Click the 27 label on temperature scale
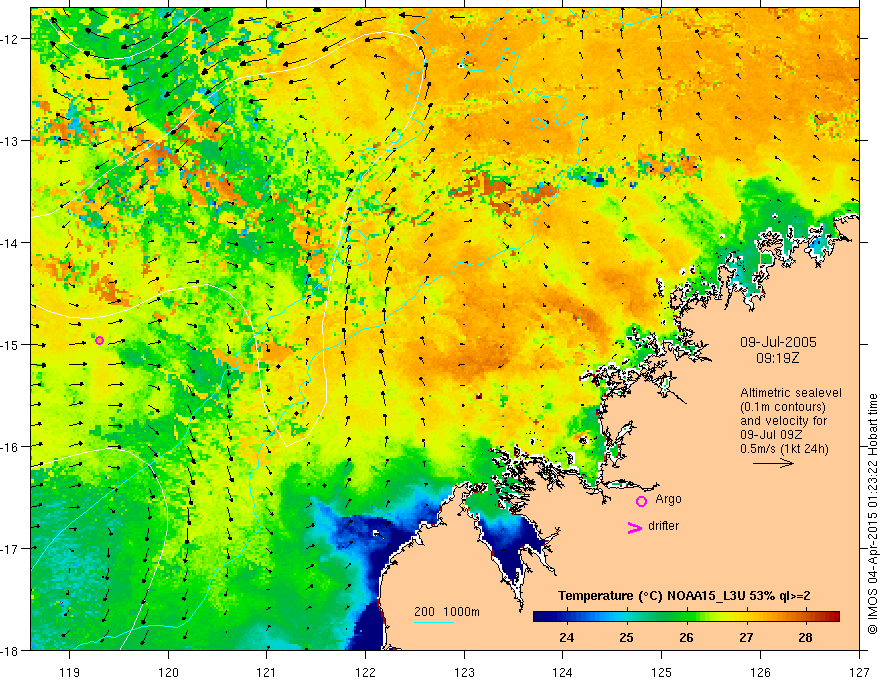The image size is (880, 680). point(746,637)
